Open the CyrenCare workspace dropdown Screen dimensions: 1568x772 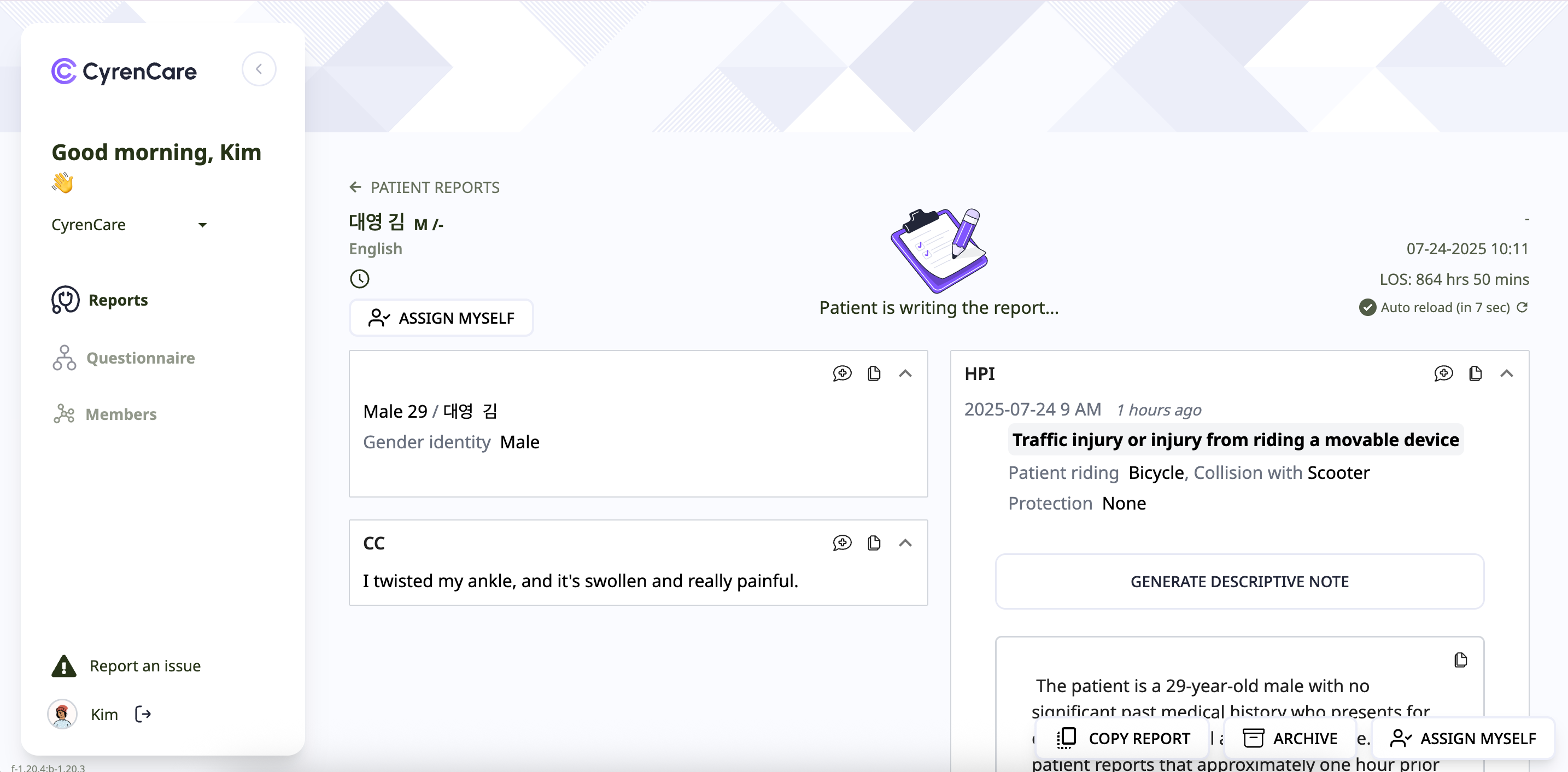[x=203, y=225]
